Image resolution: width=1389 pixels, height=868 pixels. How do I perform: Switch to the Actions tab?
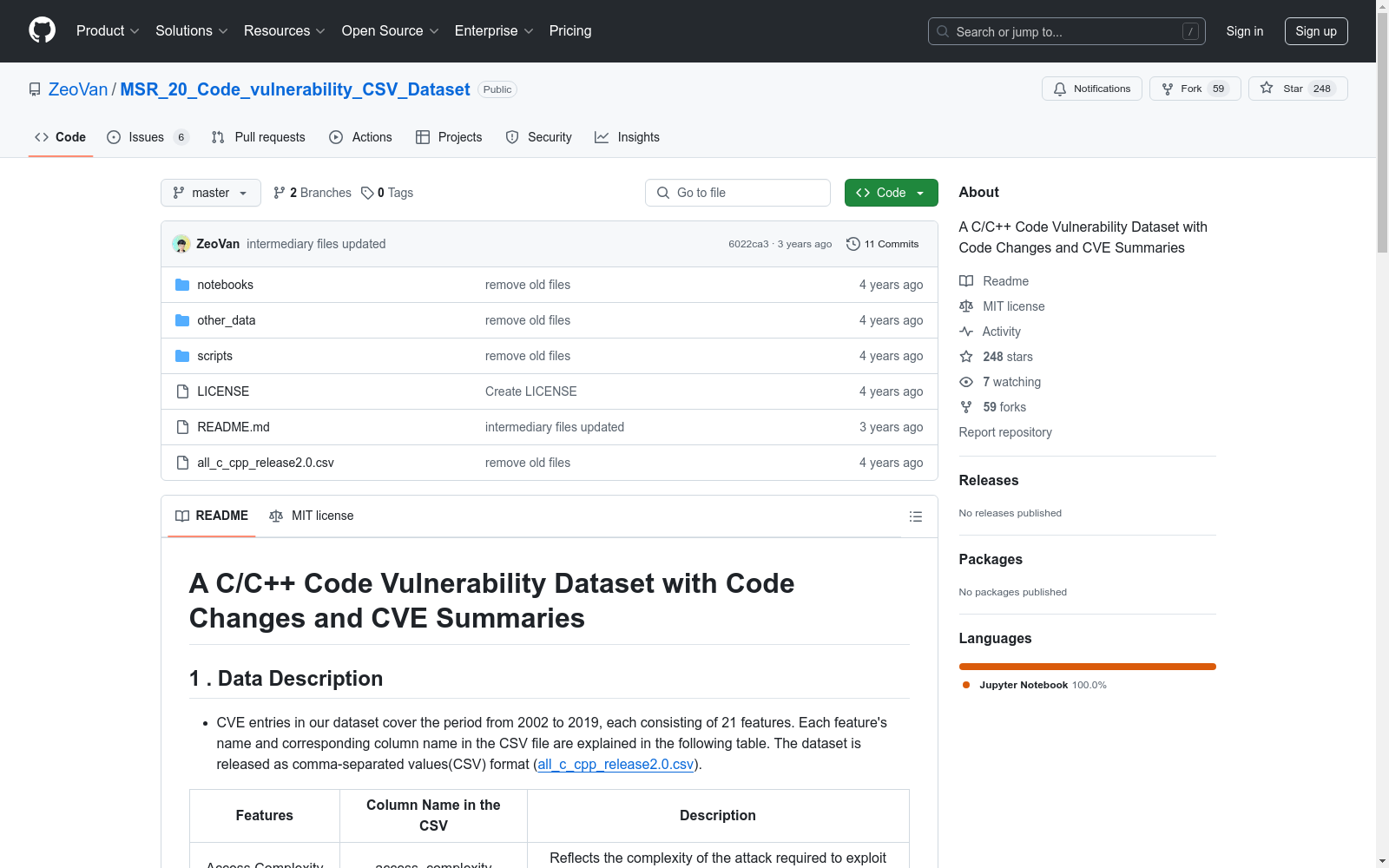pyautogui.click(x=361, y=137)
